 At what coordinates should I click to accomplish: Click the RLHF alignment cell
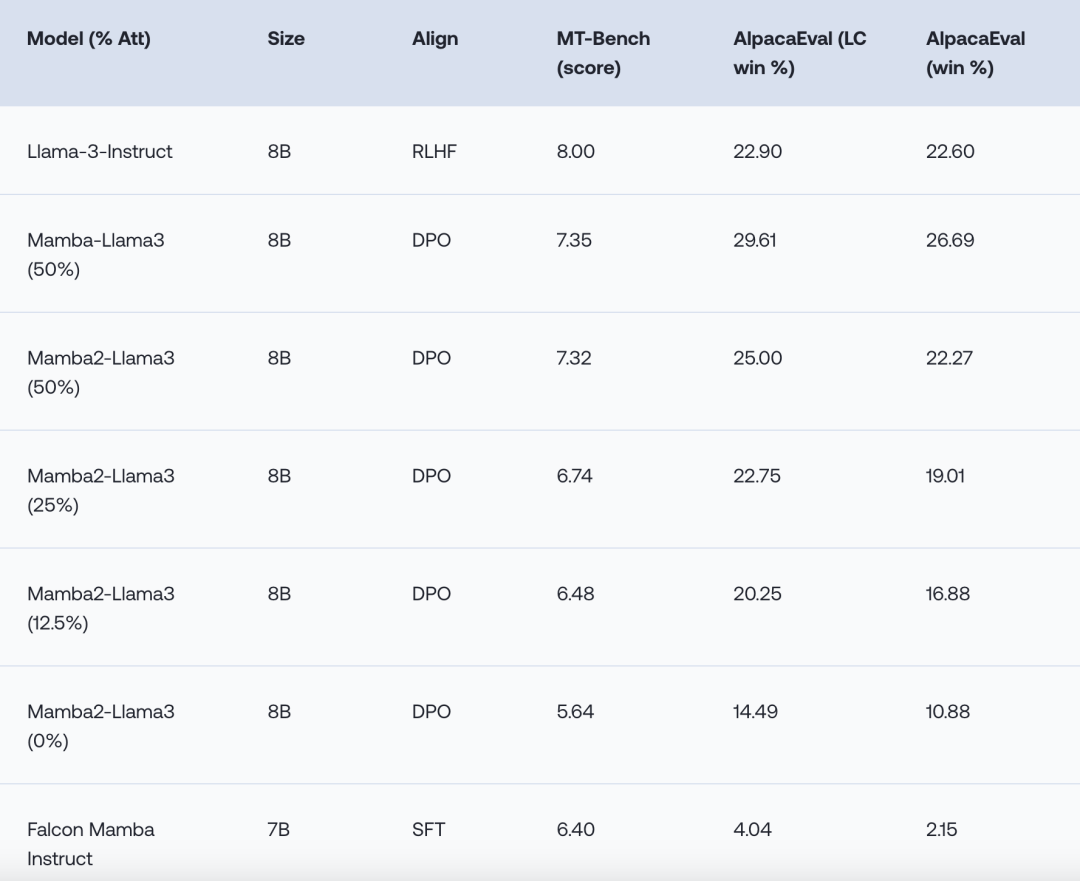(x=434, y=151)
